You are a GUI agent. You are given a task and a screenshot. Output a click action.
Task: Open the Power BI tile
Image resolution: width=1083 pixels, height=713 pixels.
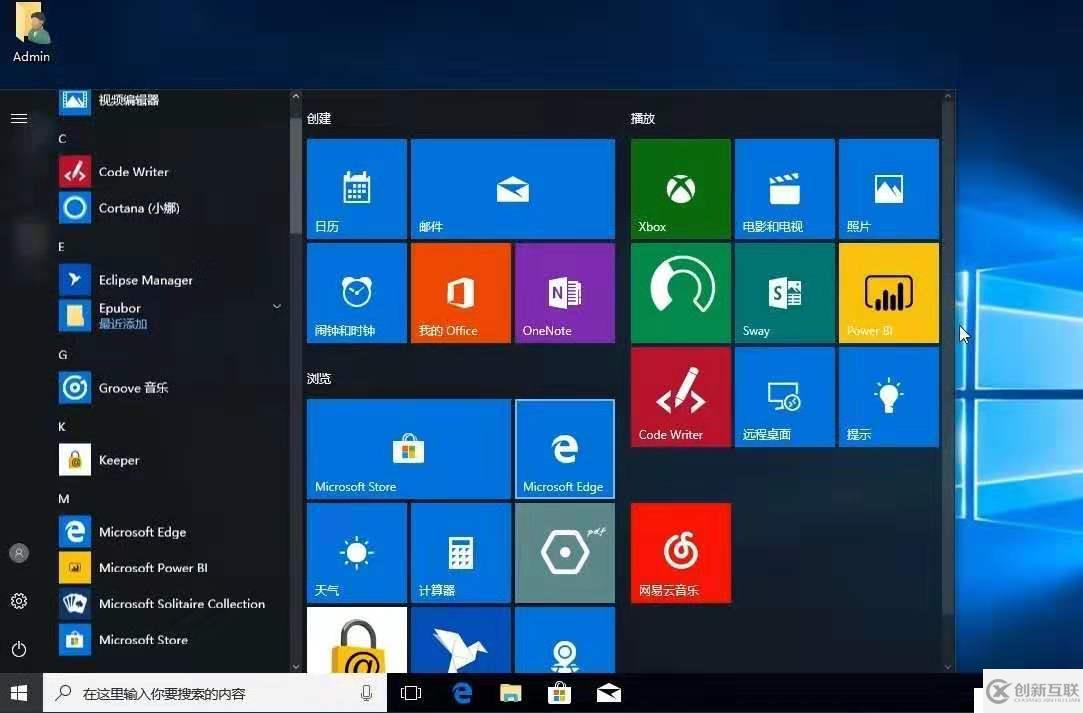tap(887, 292)
